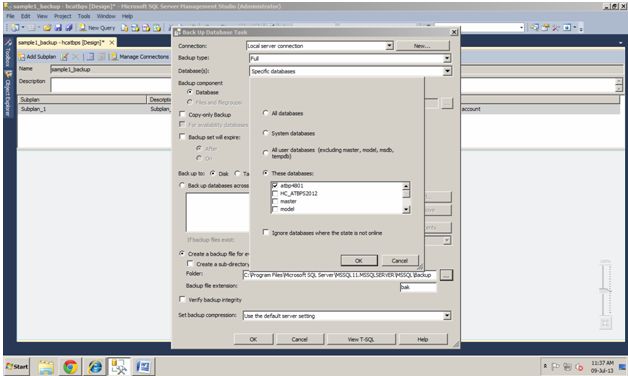The image size is (628, 376).
Task: Confirm database selection with popup OK button
Action: (359, 260)
